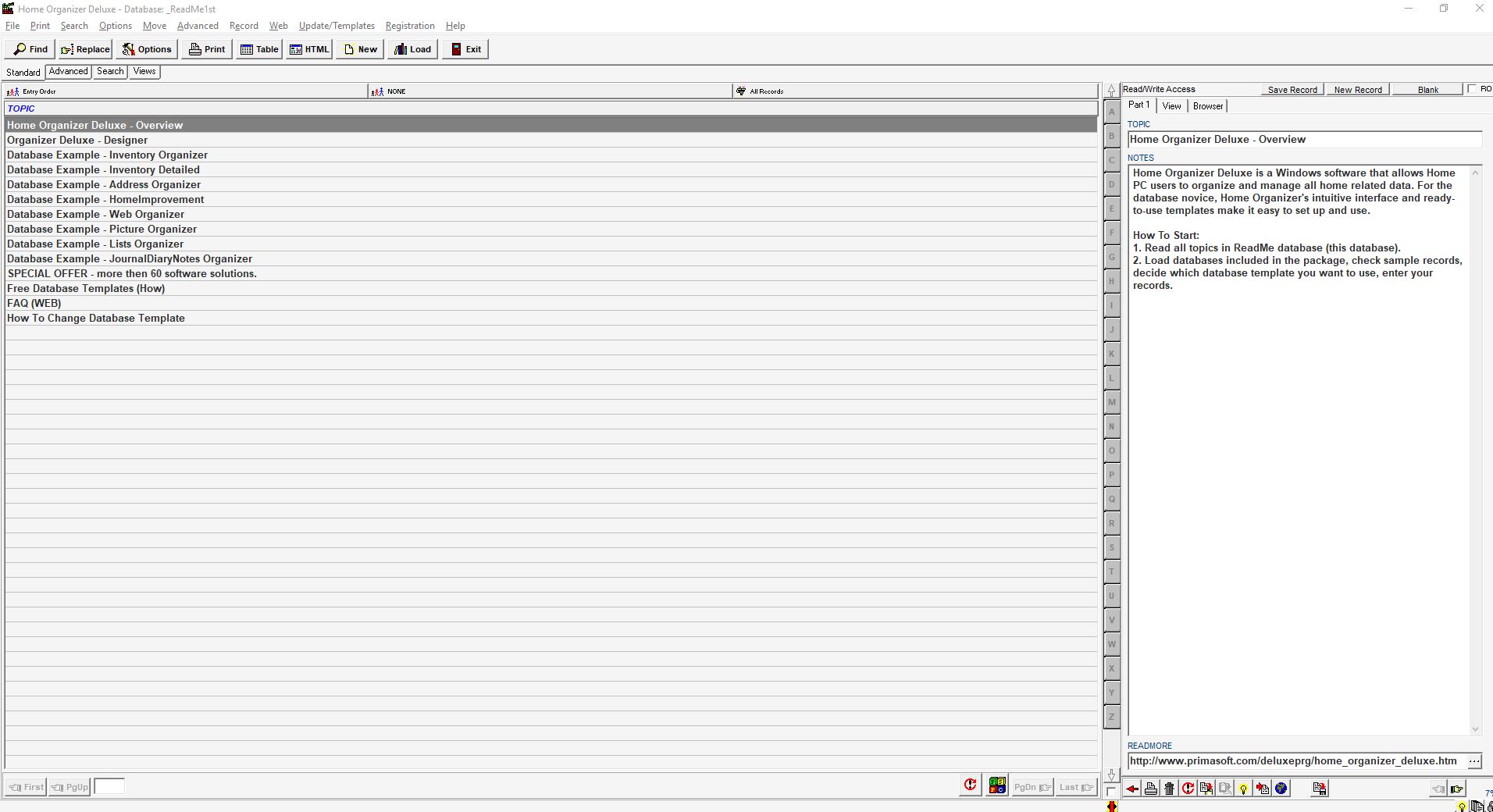Click the Save Record button
1493x812 pixels.
(x=1292, y=90)
